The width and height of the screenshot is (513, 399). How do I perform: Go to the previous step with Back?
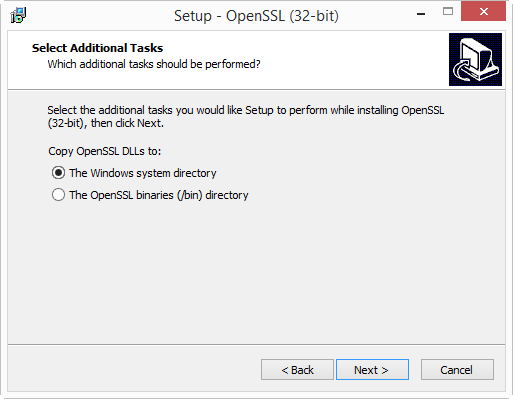coord(297,370)
